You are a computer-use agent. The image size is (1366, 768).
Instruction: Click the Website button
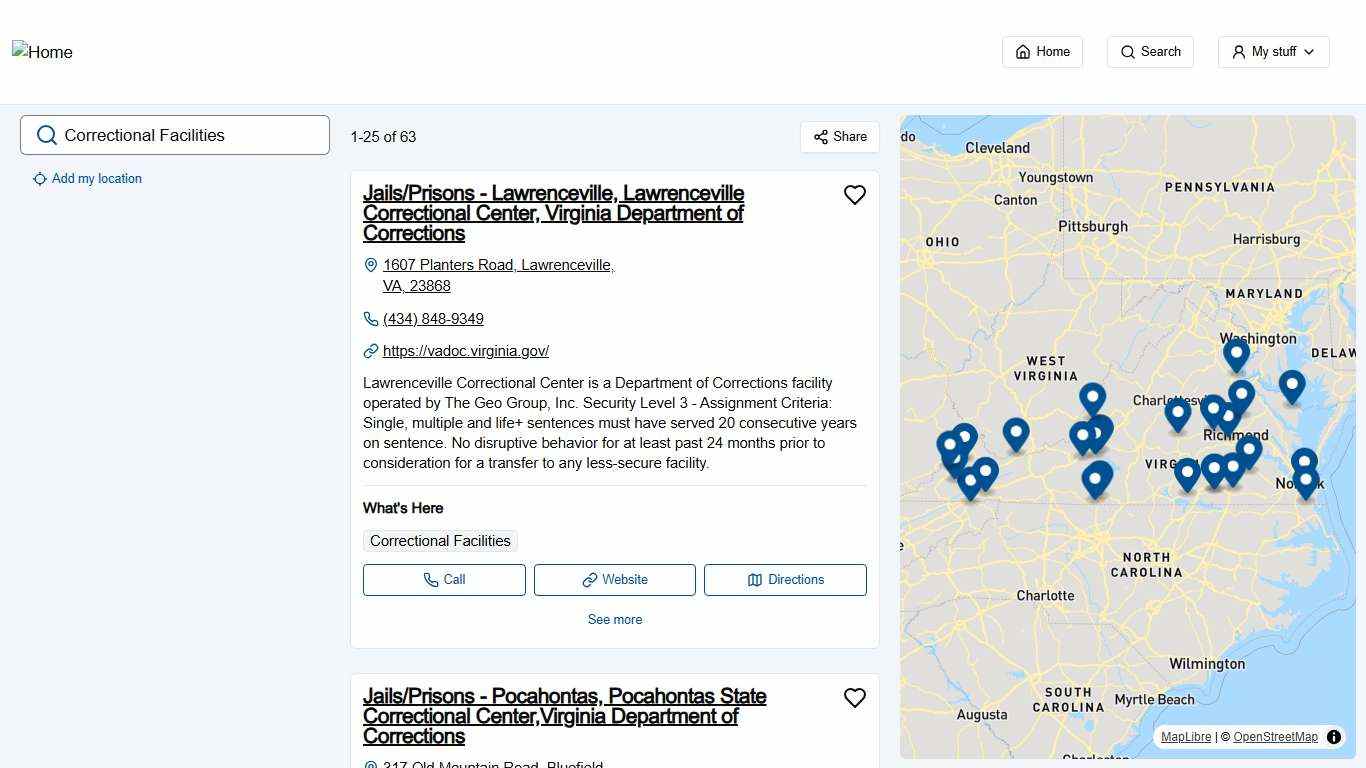[614, 580]
